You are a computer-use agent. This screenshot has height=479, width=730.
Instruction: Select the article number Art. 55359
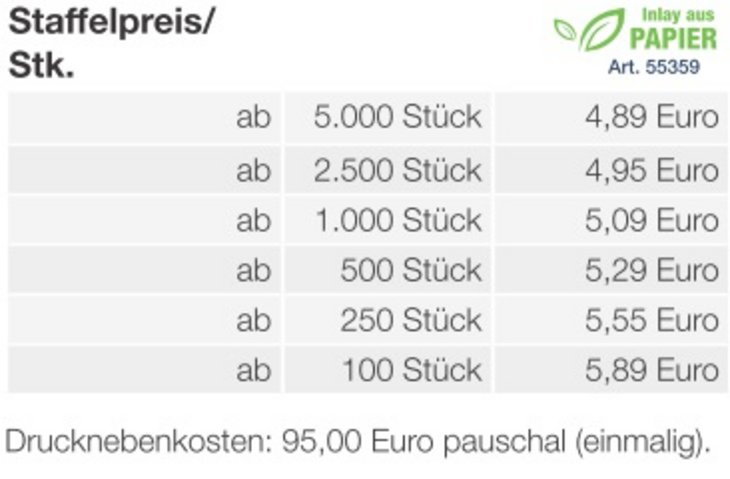(x=654, y=67)
